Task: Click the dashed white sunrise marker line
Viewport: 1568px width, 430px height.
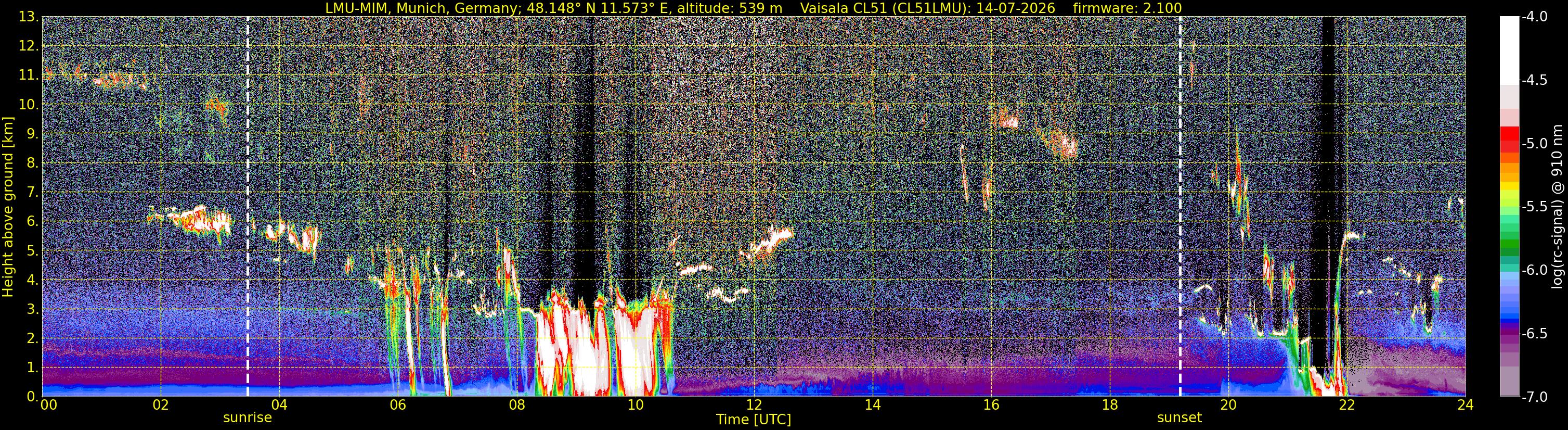Action: click(x=248, y=207)
